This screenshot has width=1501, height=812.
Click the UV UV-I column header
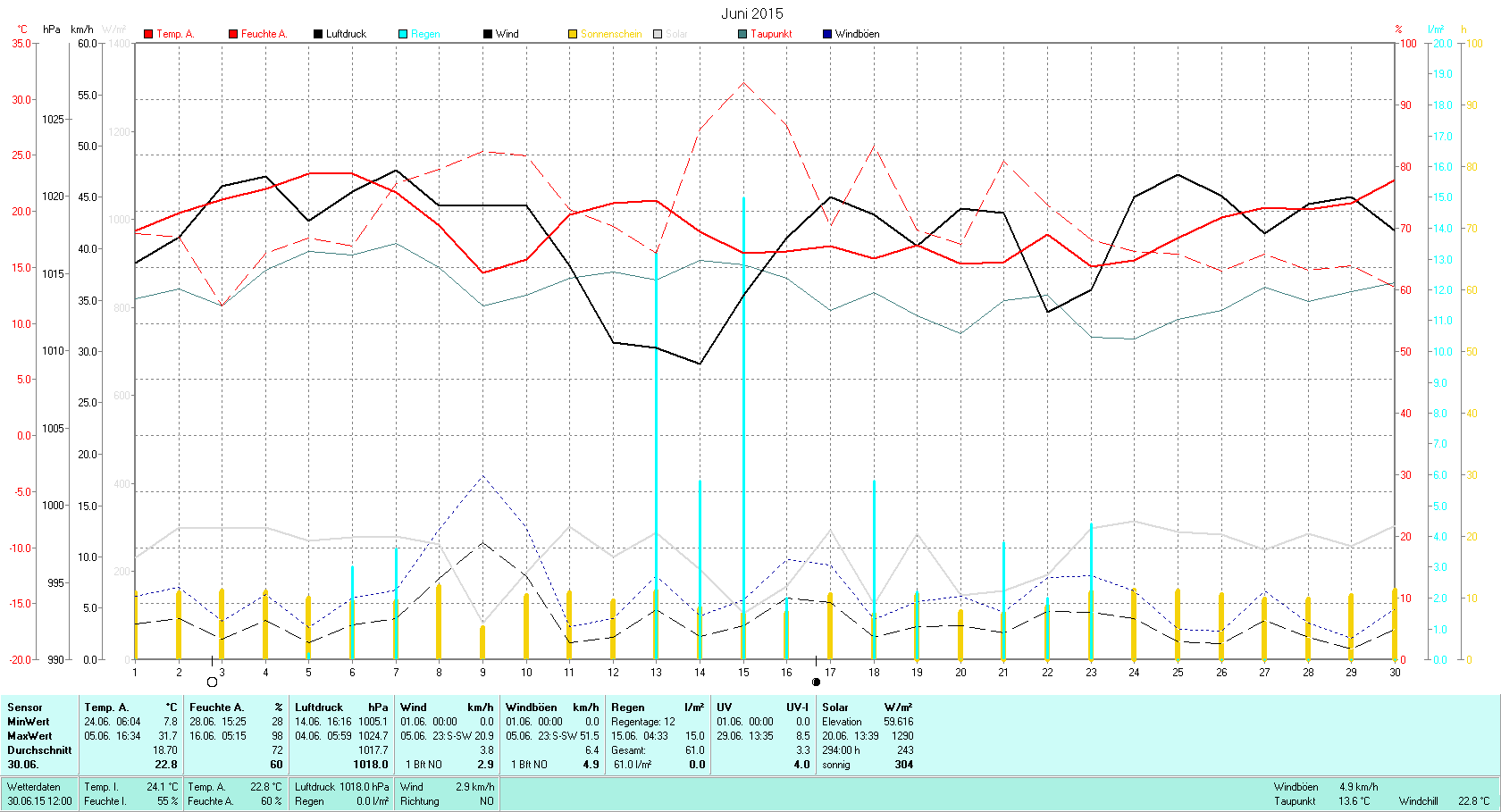pyautogui.click(x=763, y=707)
